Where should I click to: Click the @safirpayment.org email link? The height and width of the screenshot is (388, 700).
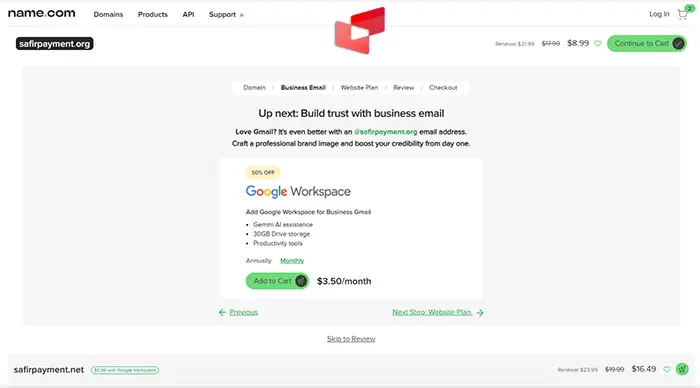coord(386,132)
